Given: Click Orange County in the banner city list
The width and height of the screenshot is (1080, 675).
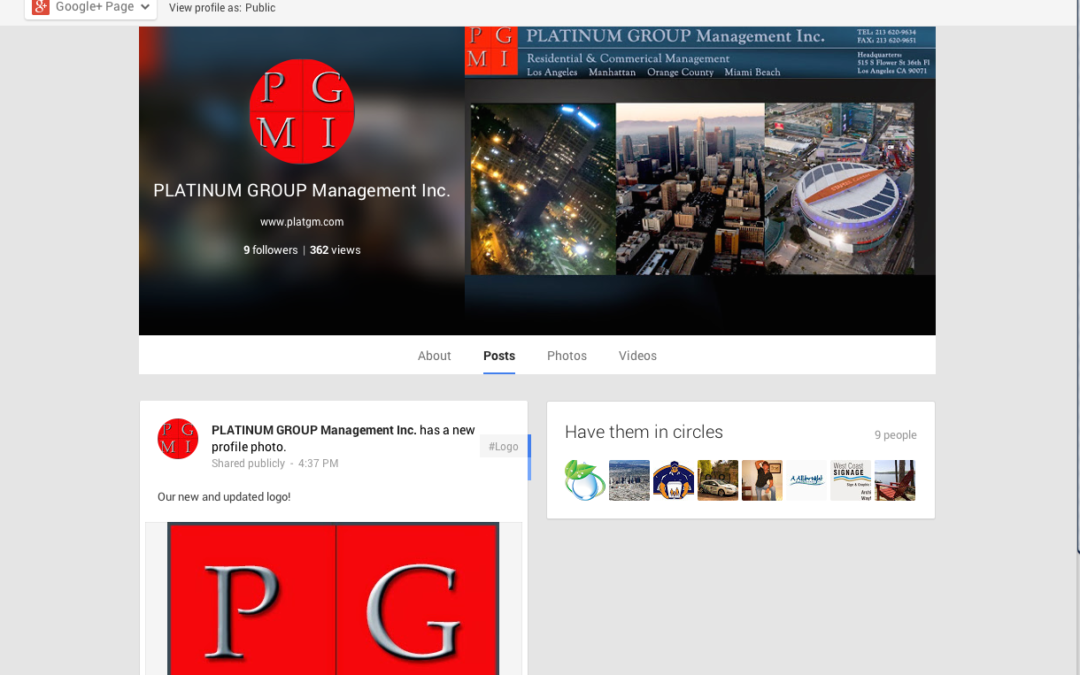Looking at the screenshot, I should 680,72.
